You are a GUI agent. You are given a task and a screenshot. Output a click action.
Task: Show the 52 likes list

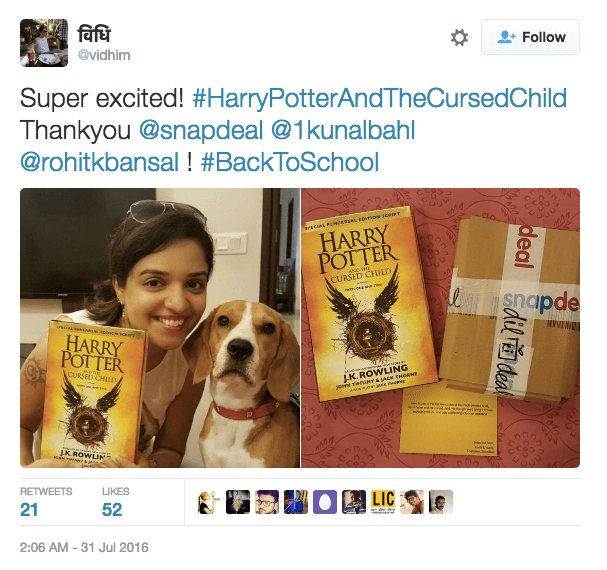[116, 502]
